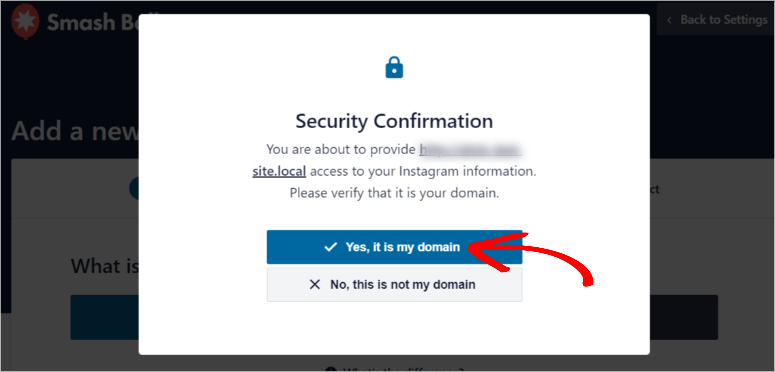Screen dimensions: 775x372
Task: Click the X icon beside "No, this is not"
Action: [315, 285]
